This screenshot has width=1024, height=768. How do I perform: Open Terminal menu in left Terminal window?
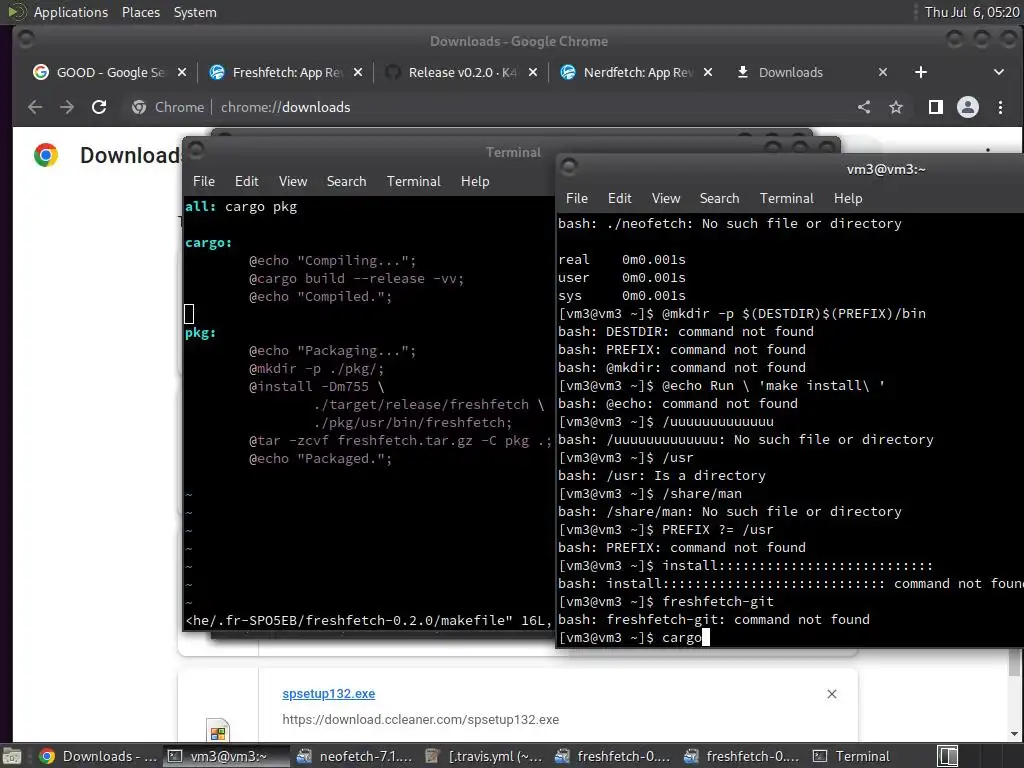pyautogui.click(x=413, y=182)
